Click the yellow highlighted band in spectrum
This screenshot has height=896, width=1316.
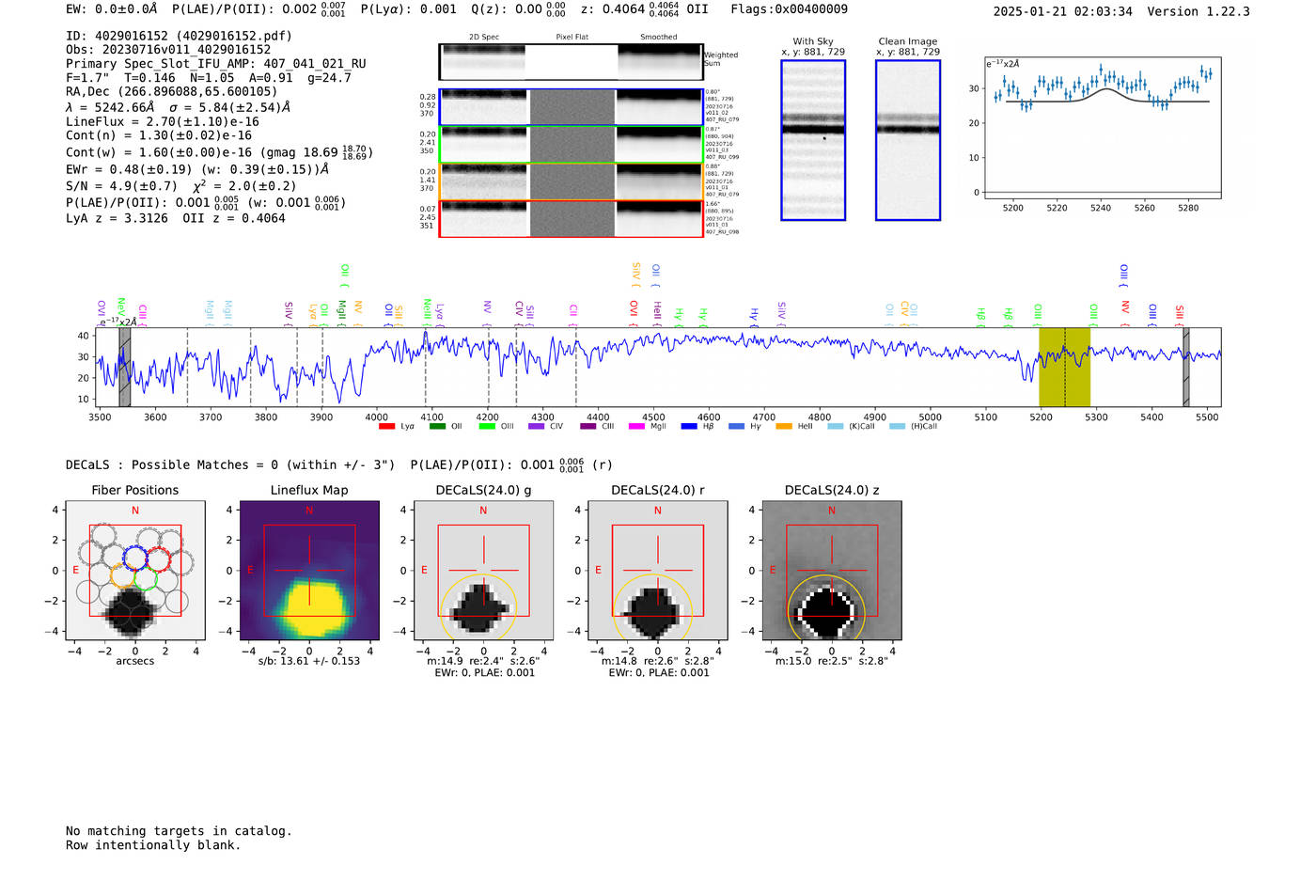[1064, 367]
